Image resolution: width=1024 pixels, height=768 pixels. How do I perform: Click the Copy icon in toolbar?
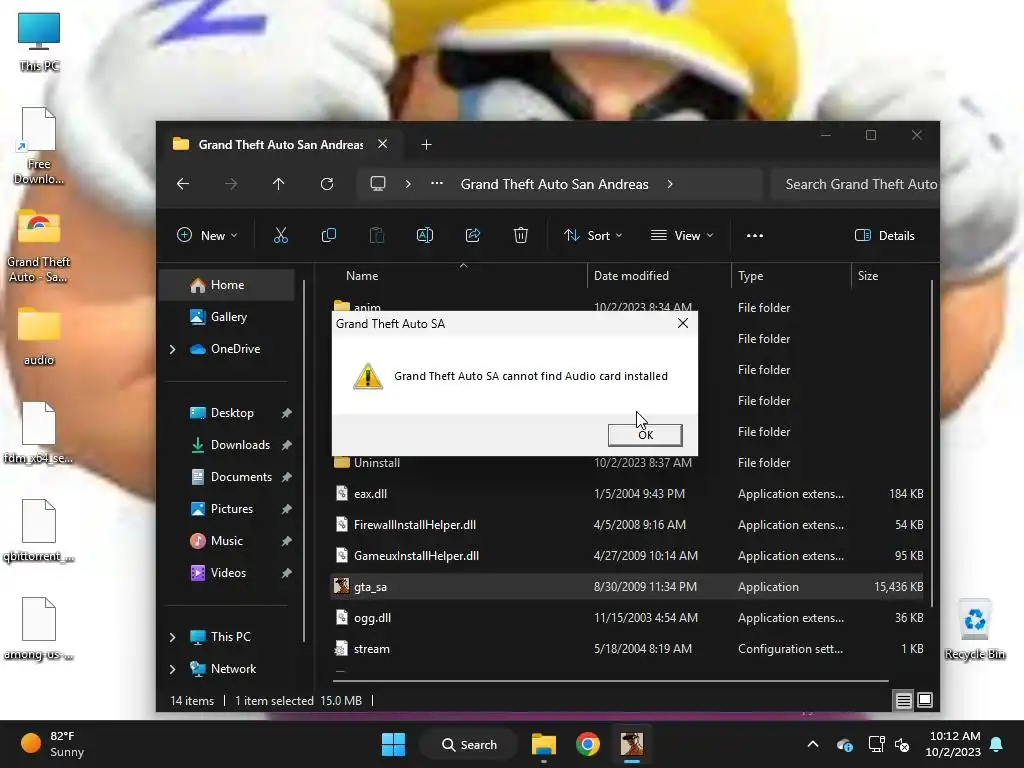[328, 235]
